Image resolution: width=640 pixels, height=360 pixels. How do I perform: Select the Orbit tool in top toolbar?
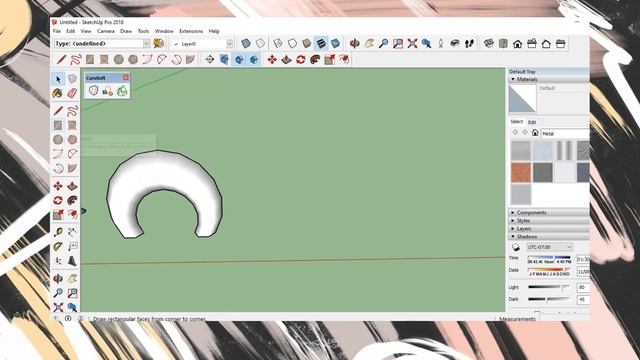click(x=355, y=43)
